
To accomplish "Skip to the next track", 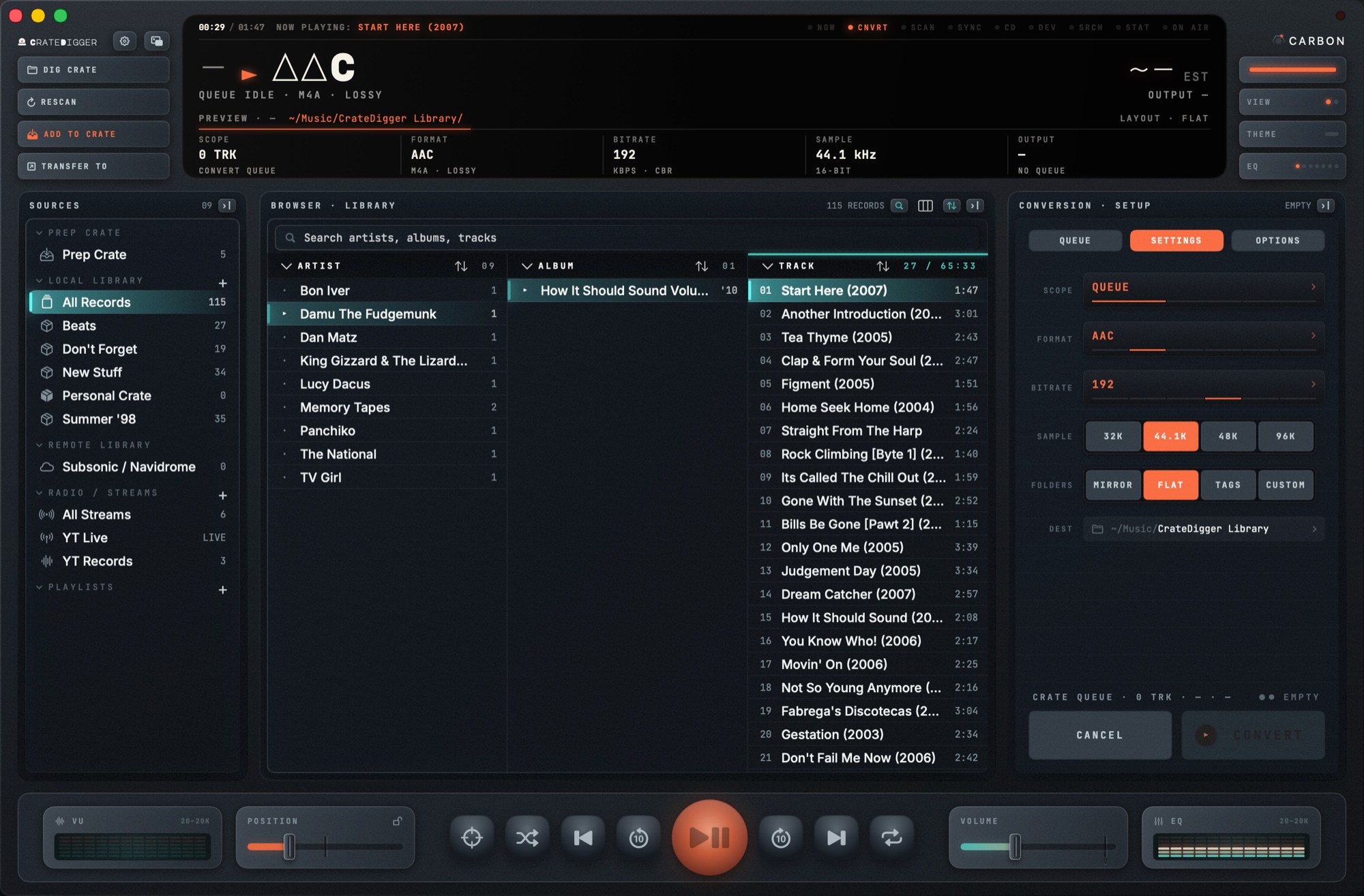I will 836,837.
